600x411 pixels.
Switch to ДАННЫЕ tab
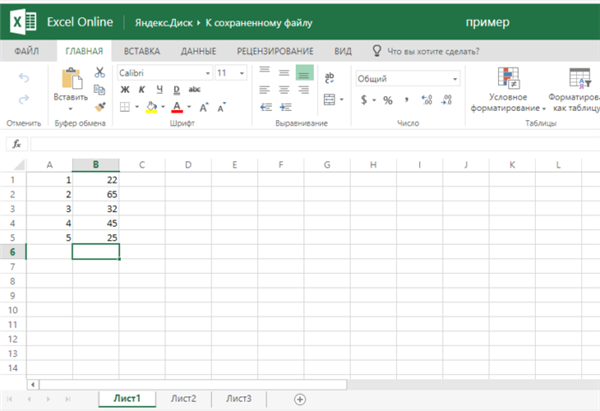point(198,51)
